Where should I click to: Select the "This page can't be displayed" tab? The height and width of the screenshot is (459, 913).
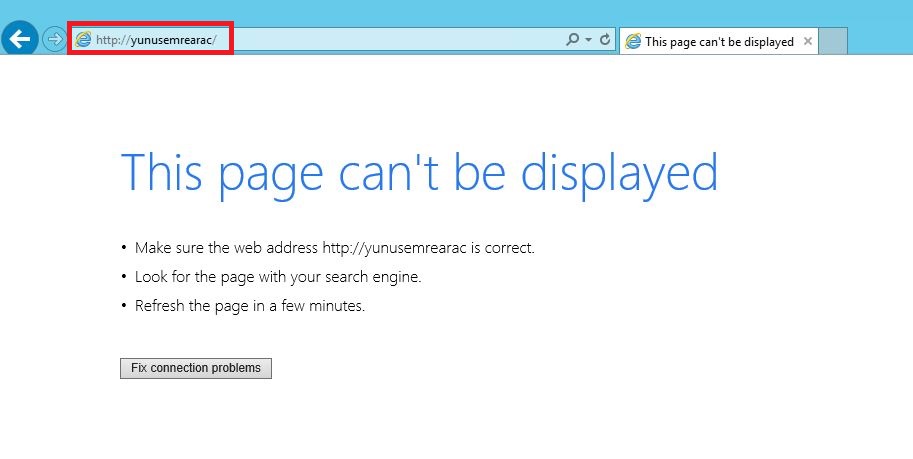718,42
